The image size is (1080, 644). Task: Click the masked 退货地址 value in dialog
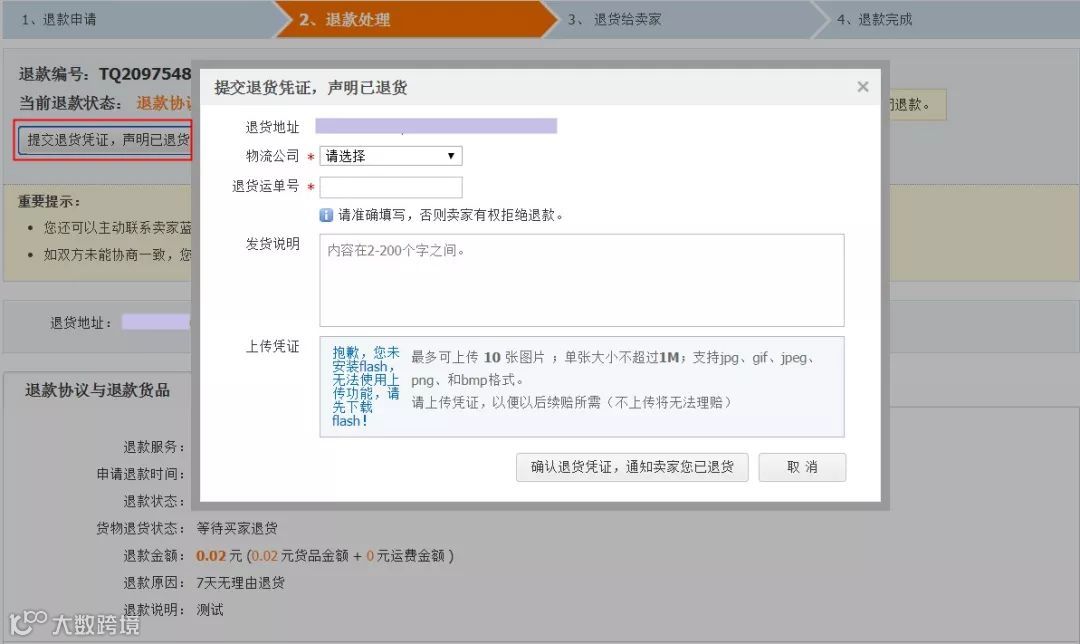tap(436, 125)
